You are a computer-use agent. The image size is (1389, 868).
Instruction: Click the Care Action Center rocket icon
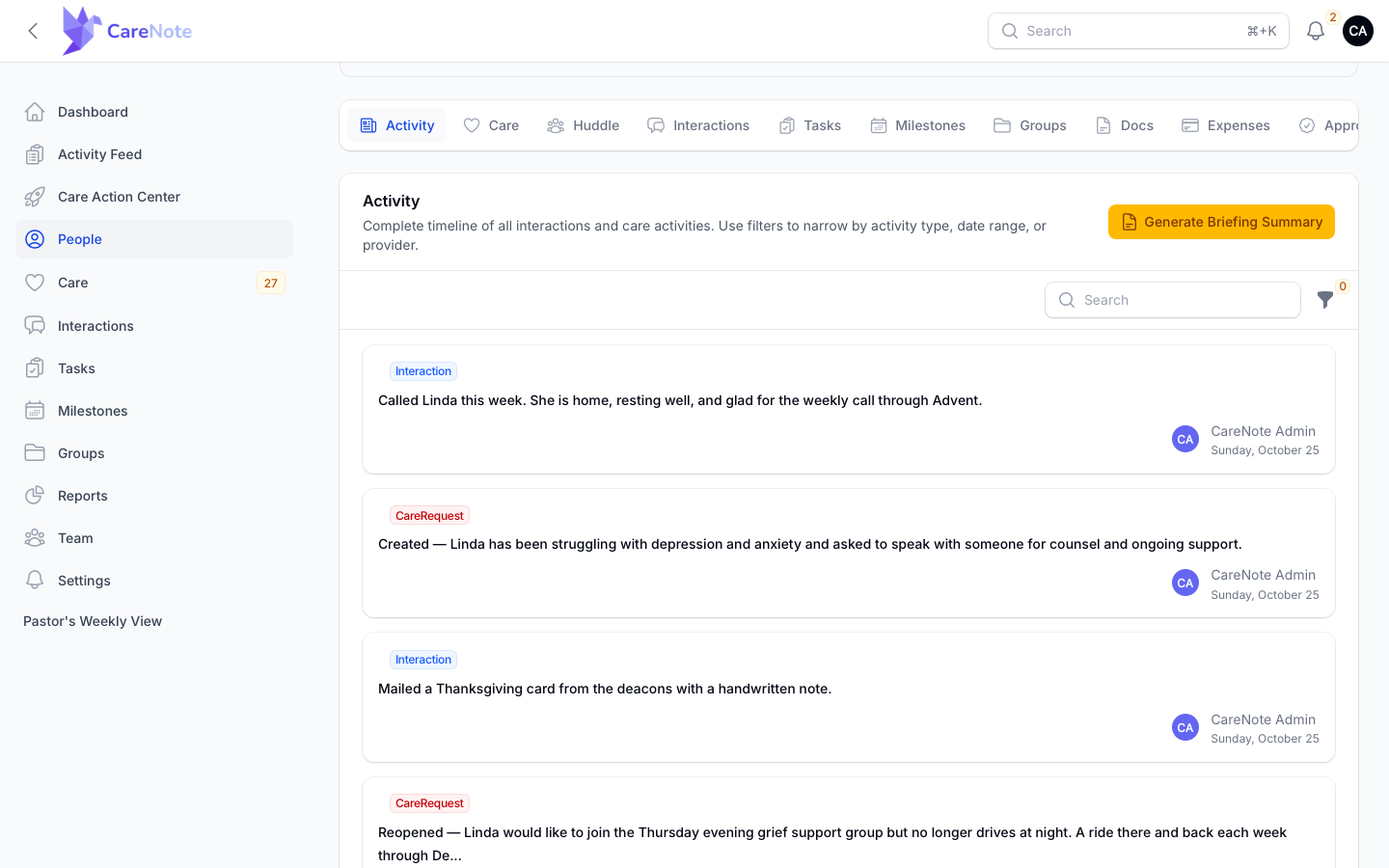(x=35, y=197)
